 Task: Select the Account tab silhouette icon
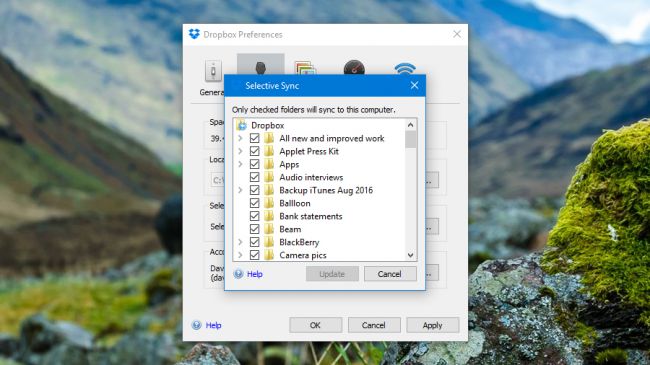[260, 68]
